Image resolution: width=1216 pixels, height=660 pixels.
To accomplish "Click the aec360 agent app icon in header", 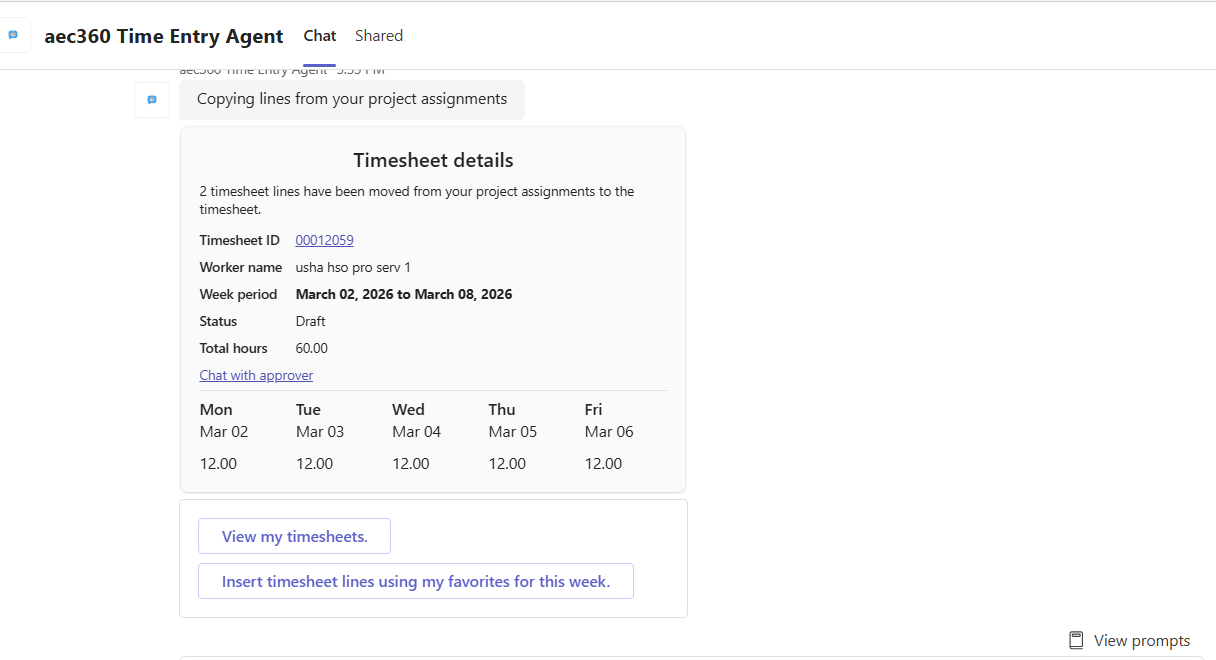I will pos(13,35).
